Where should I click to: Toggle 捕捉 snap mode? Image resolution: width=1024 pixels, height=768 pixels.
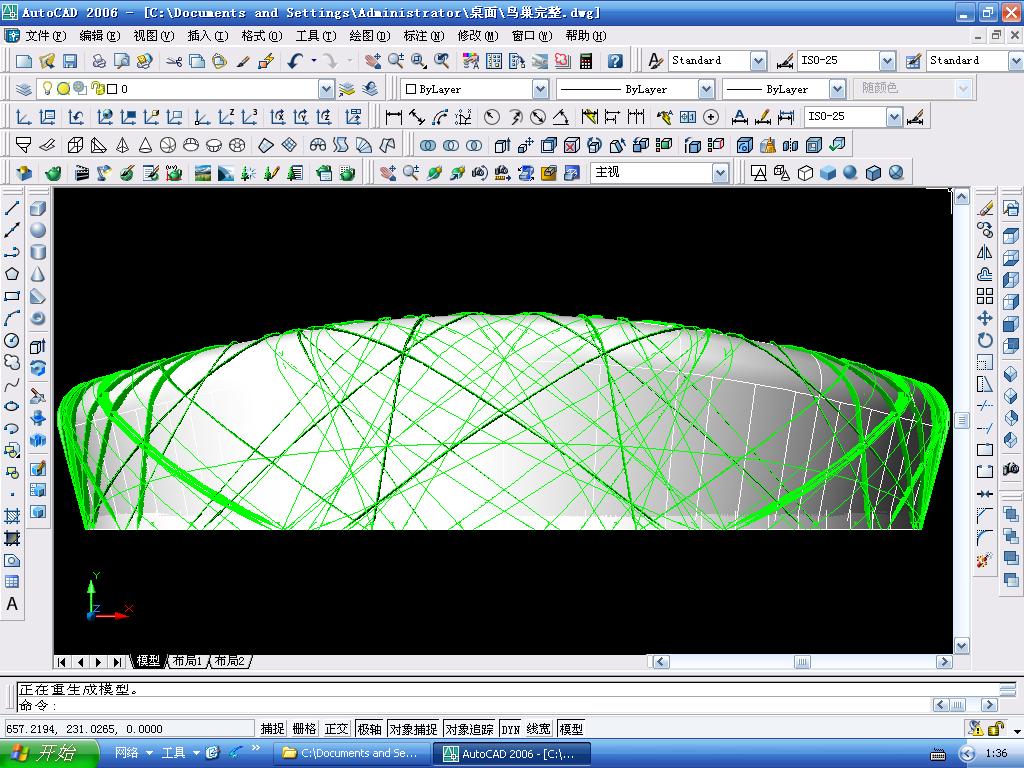point(272,729)
